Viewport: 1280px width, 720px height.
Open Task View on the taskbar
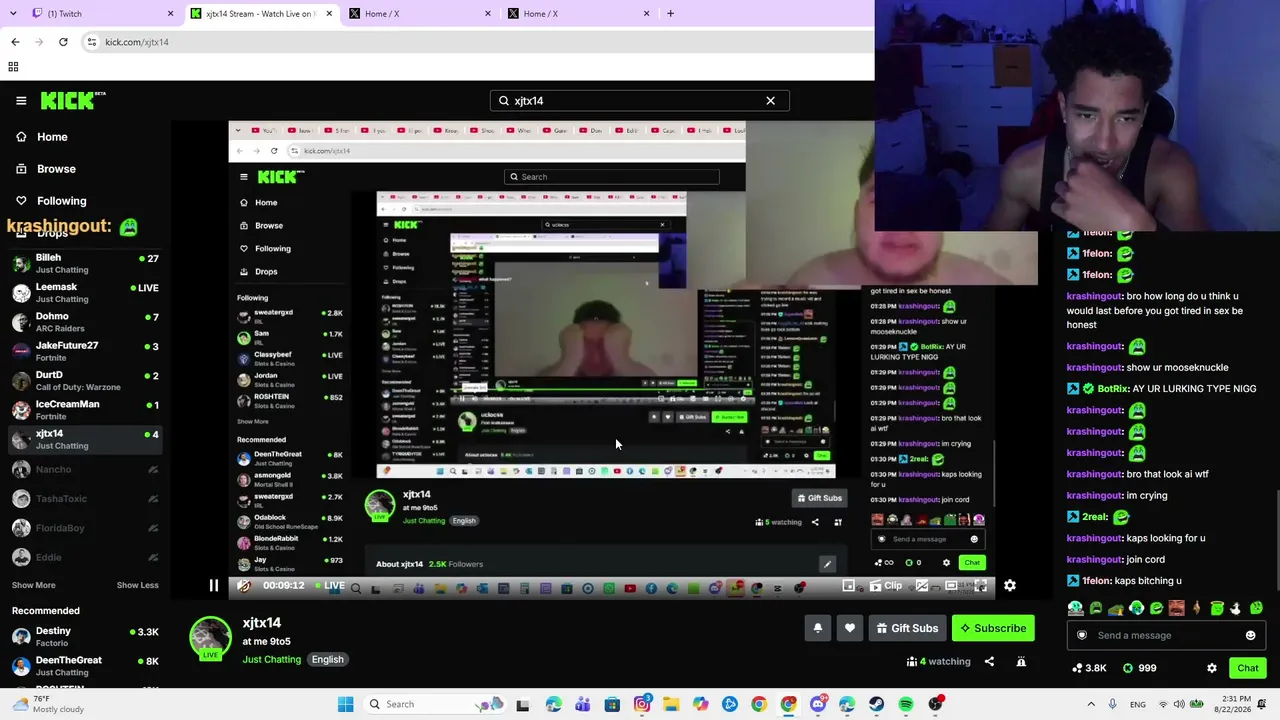tap(522, 704)
